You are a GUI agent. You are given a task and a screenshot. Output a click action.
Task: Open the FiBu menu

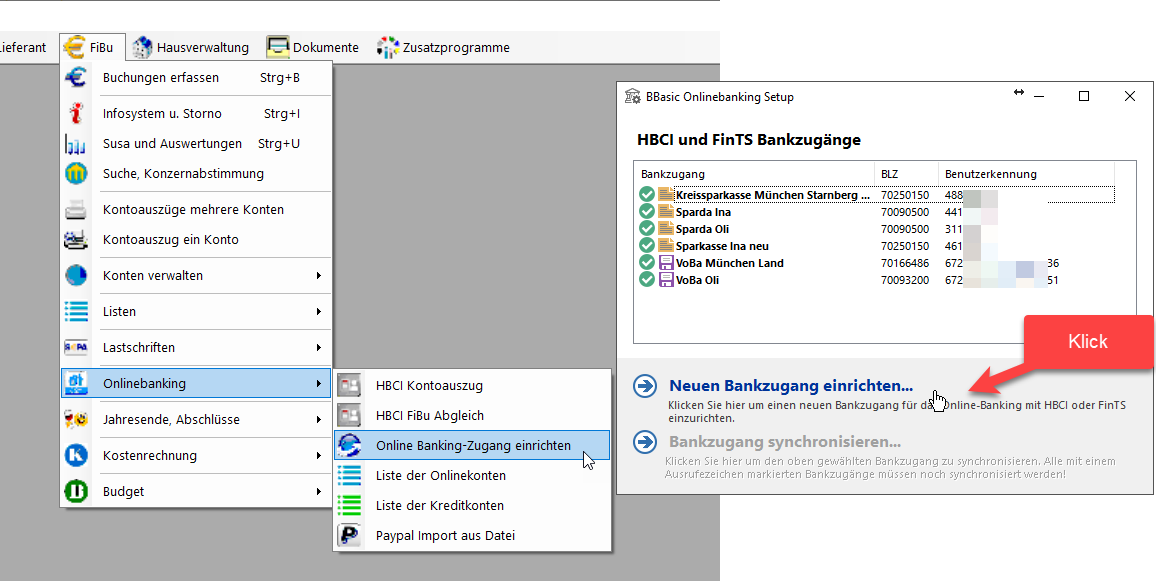90,48
